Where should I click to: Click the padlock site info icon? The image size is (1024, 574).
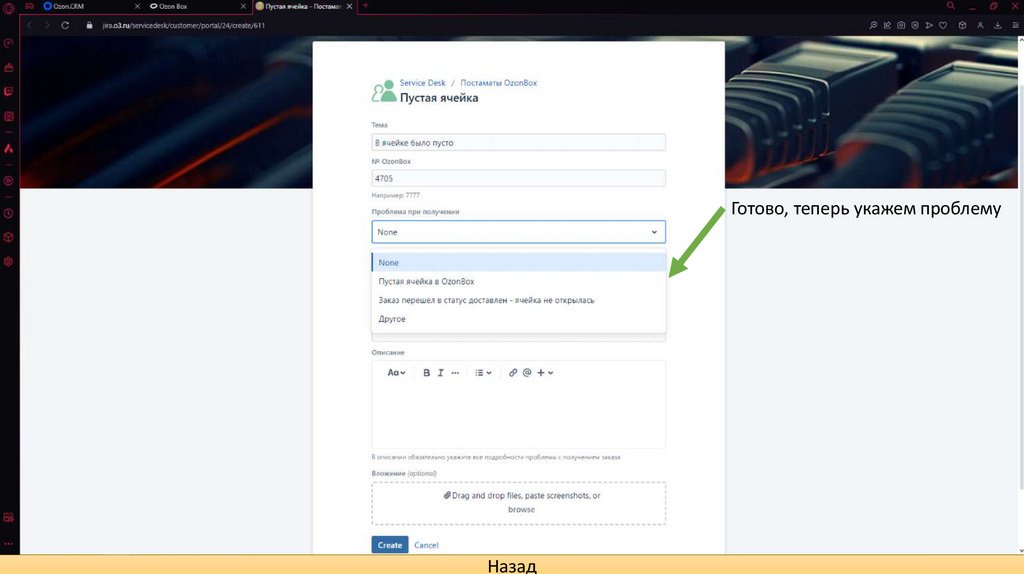[89, 25]
